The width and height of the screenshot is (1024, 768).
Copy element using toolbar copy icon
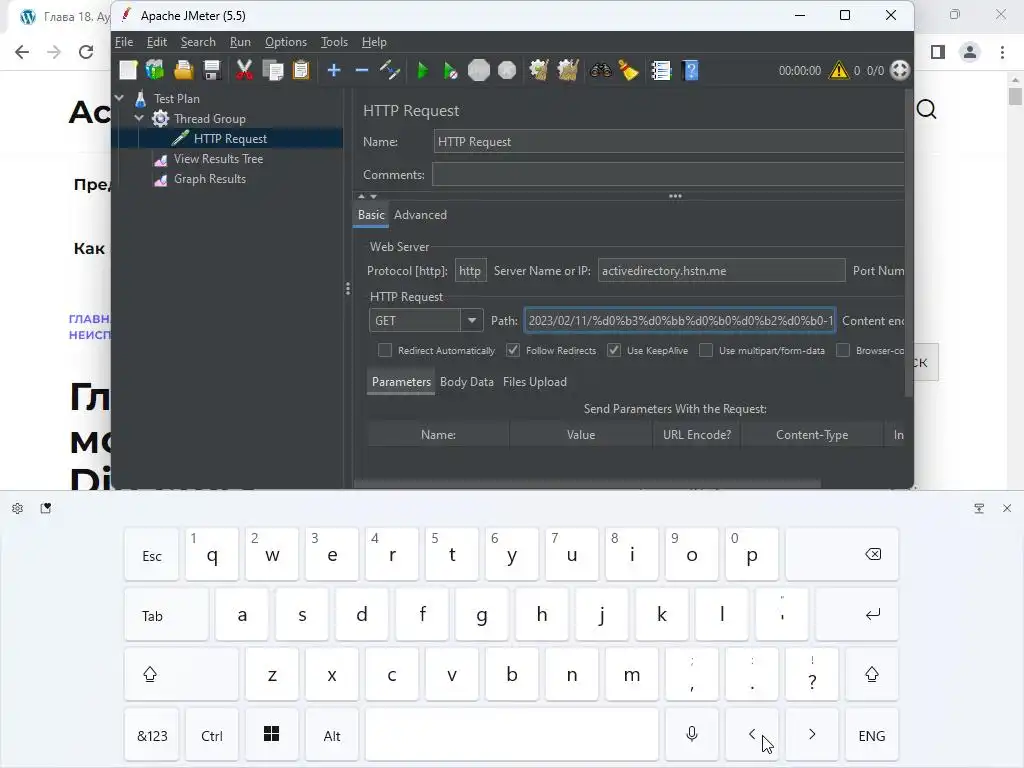click(x=273, y=70)
